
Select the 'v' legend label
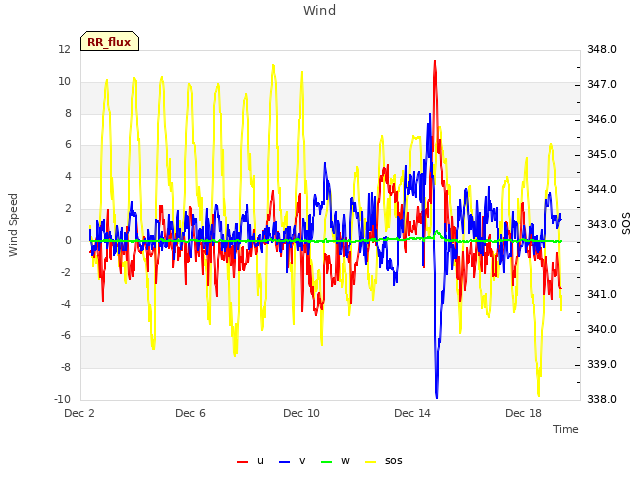tap(302, 461)
